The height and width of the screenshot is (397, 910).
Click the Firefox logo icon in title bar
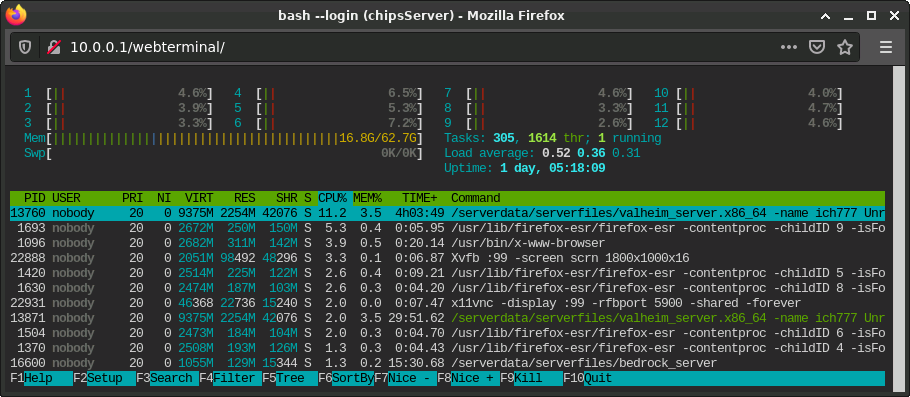tap(16, 15)
